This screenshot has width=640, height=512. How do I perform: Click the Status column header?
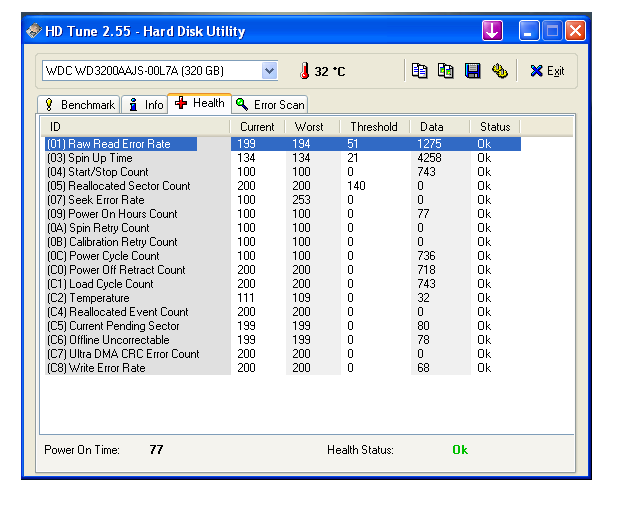(x=495, y=127)
